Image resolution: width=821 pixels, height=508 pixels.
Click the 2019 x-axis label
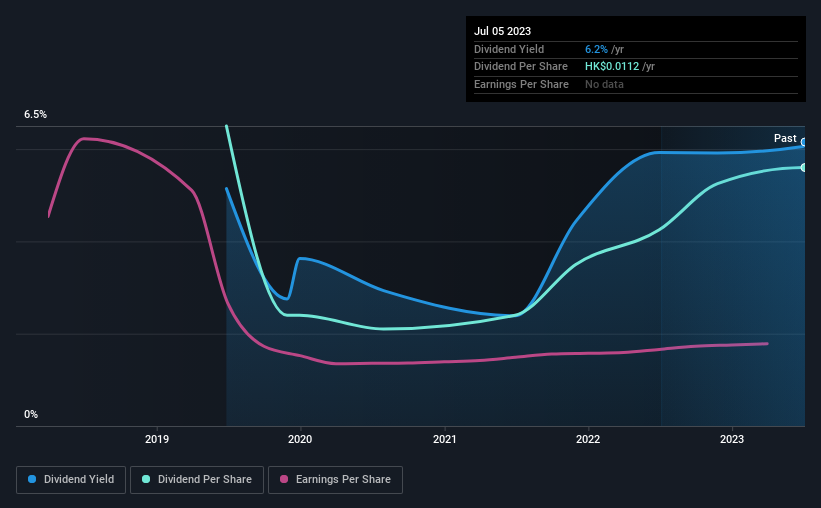[157, 439]
